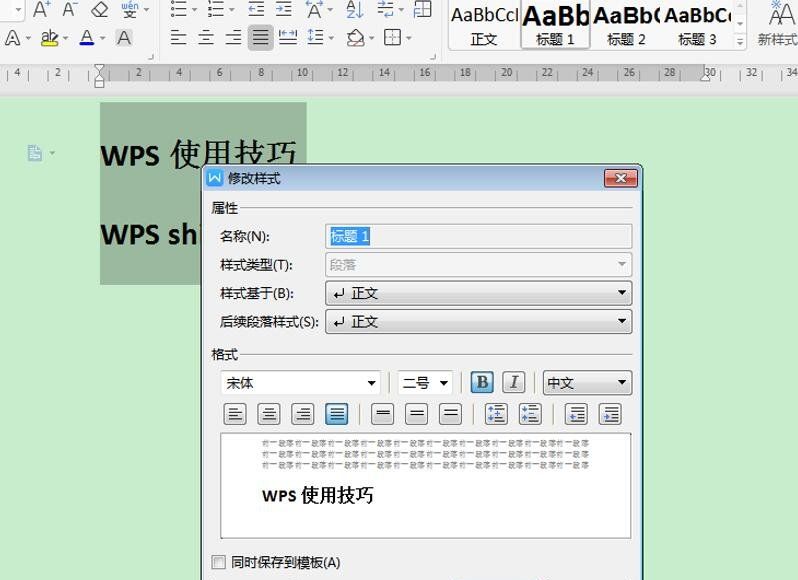Select the 标题 2 style in the gallery
Image resolution: width=798 pixels, height=580 pixels.
(x=626, y=24)
